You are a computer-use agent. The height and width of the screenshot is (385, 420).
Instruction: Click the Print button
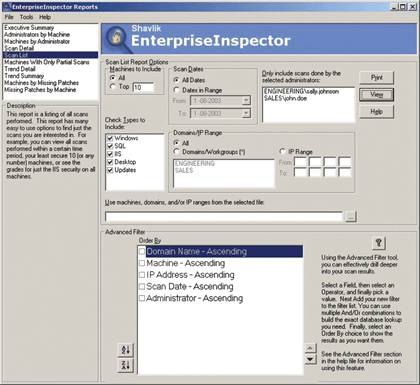[376, 77]
